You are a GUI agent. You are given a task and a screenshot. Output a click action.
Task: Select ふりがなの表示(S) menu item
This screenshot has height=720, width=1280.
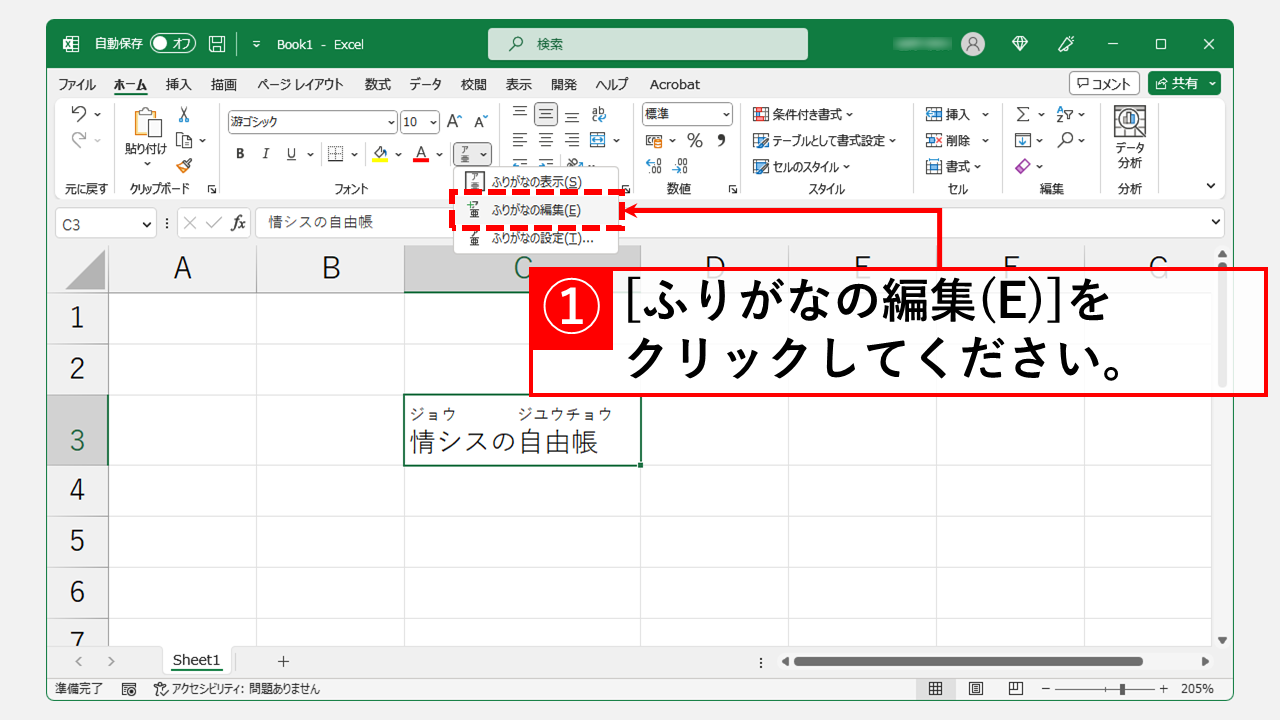536,182
